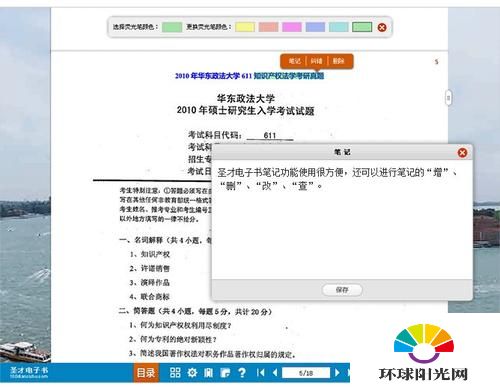500x390 pixels.
Task: Close the highlighter color bar
Action: point(382,27)
